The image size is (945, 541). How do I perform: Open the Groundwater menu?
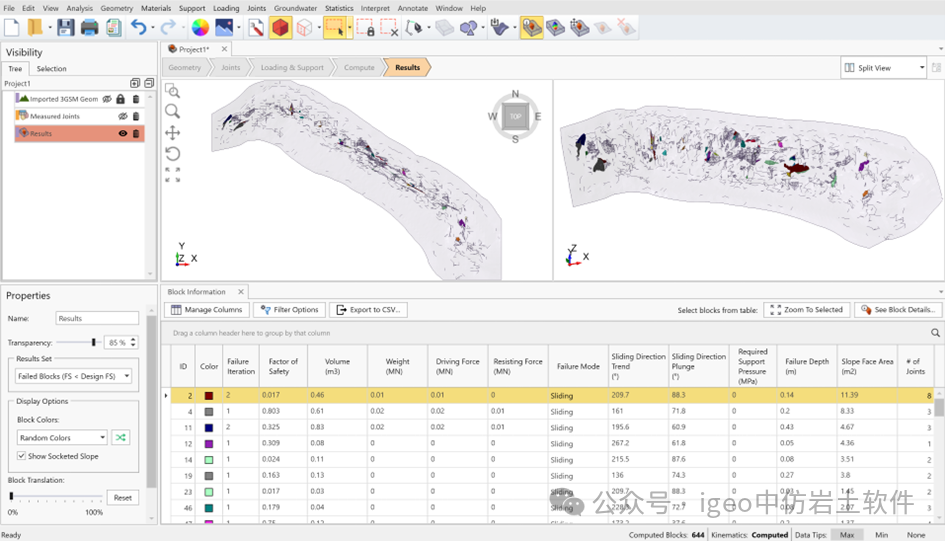point(295,8)
